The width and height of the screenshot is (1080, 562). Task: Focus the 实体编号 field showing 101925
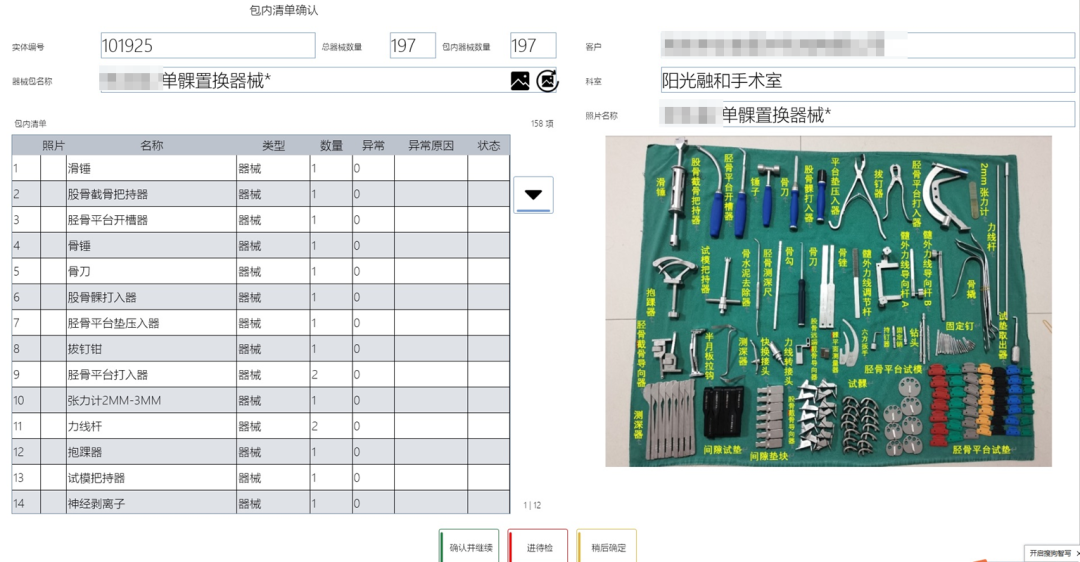click(208, 45)
